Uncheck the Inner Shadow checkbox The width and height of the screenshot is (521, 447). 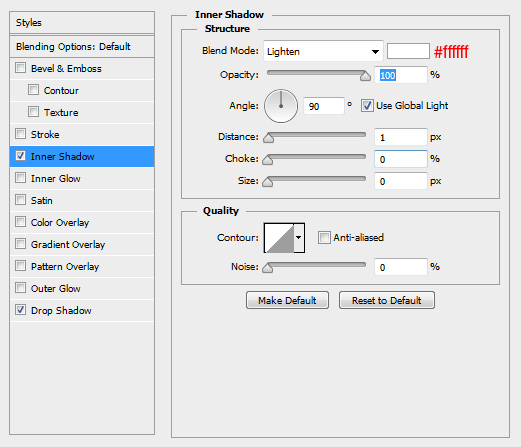tap(20, 156)
